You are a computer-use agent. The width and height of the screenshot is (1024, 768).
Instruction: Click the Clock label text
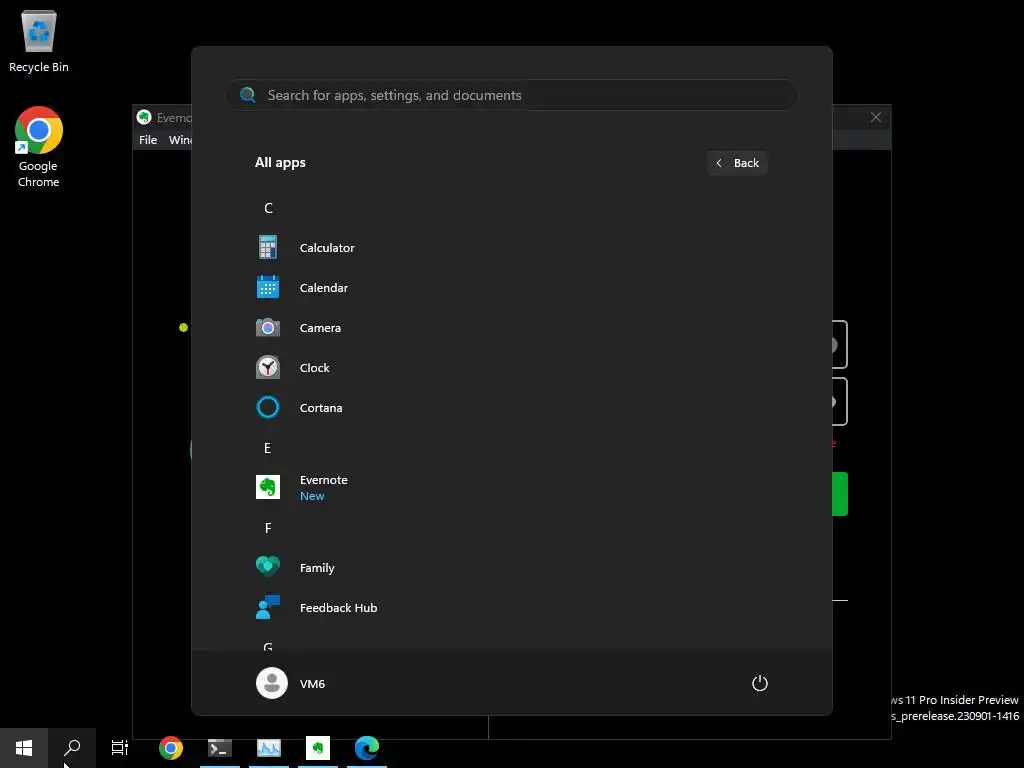[x=314, y=368]
